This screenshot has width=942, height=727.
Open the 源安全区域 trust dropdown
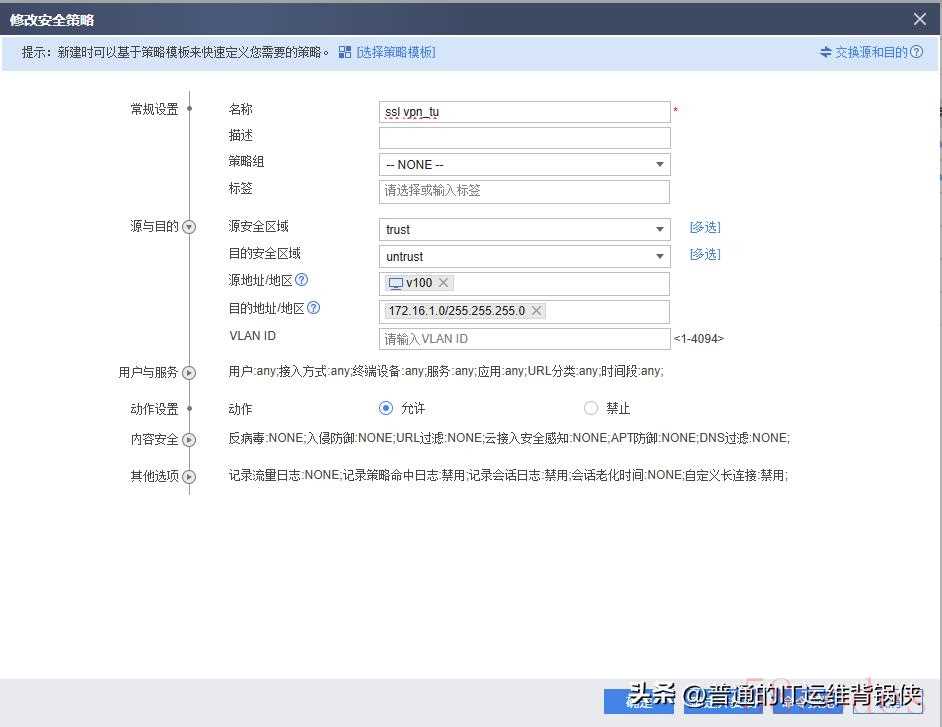coord(659,229)
